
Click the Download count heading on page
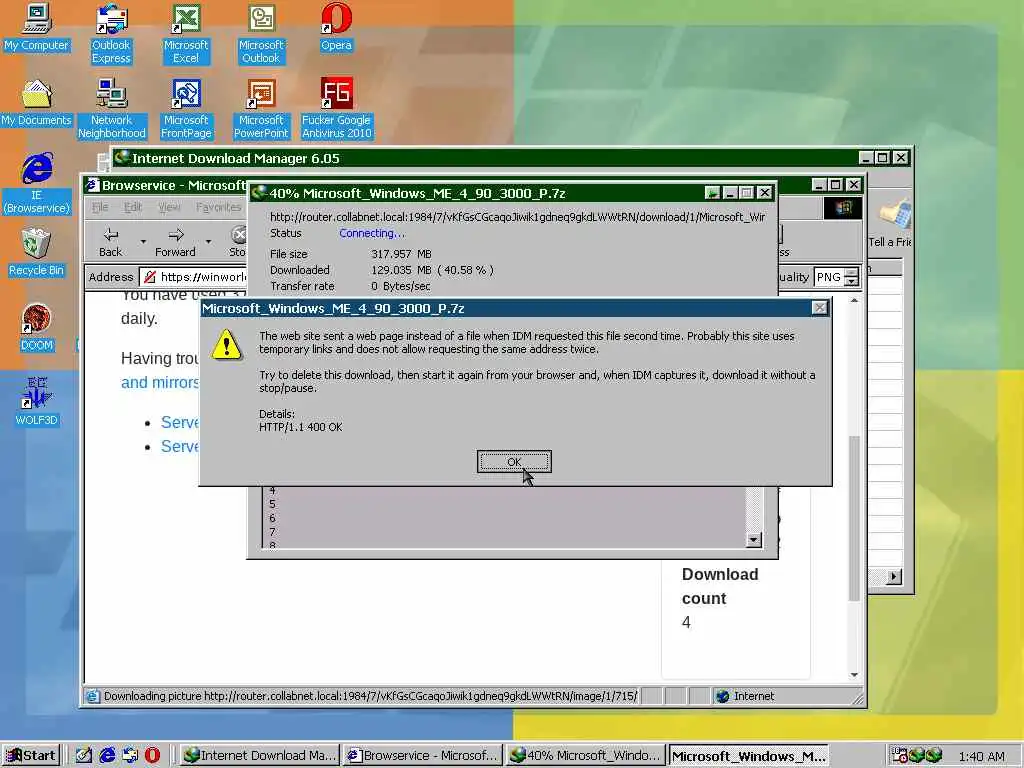720,586
